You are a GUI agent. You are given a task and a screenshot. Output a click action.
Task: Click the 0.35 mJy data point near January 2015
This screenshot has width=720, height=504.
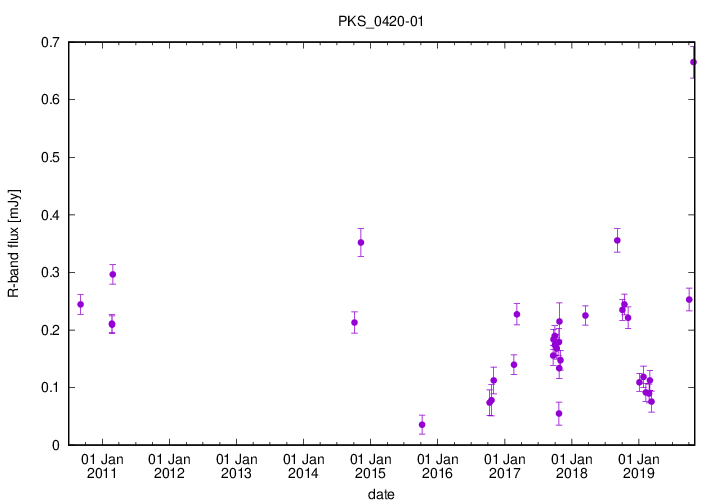click(x=361, y=242)
